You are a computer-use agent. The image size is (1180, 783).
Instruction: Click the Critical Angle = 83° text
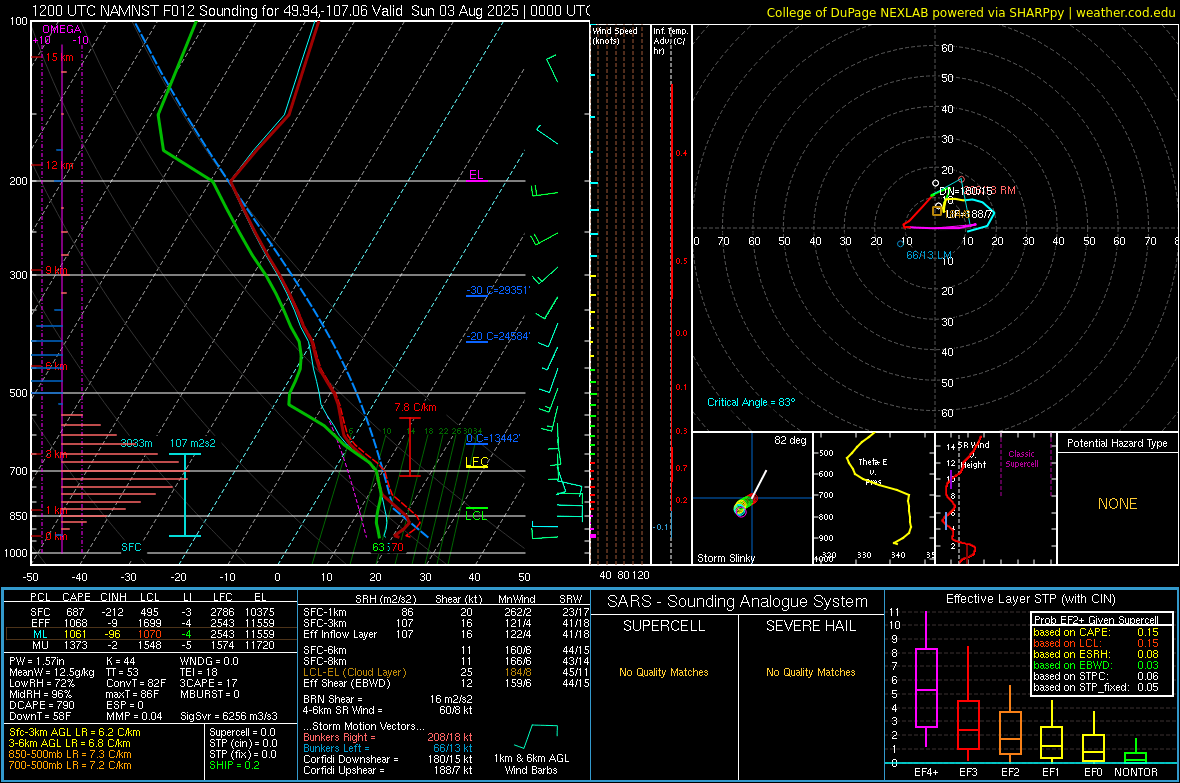click(x=751, y=402)
